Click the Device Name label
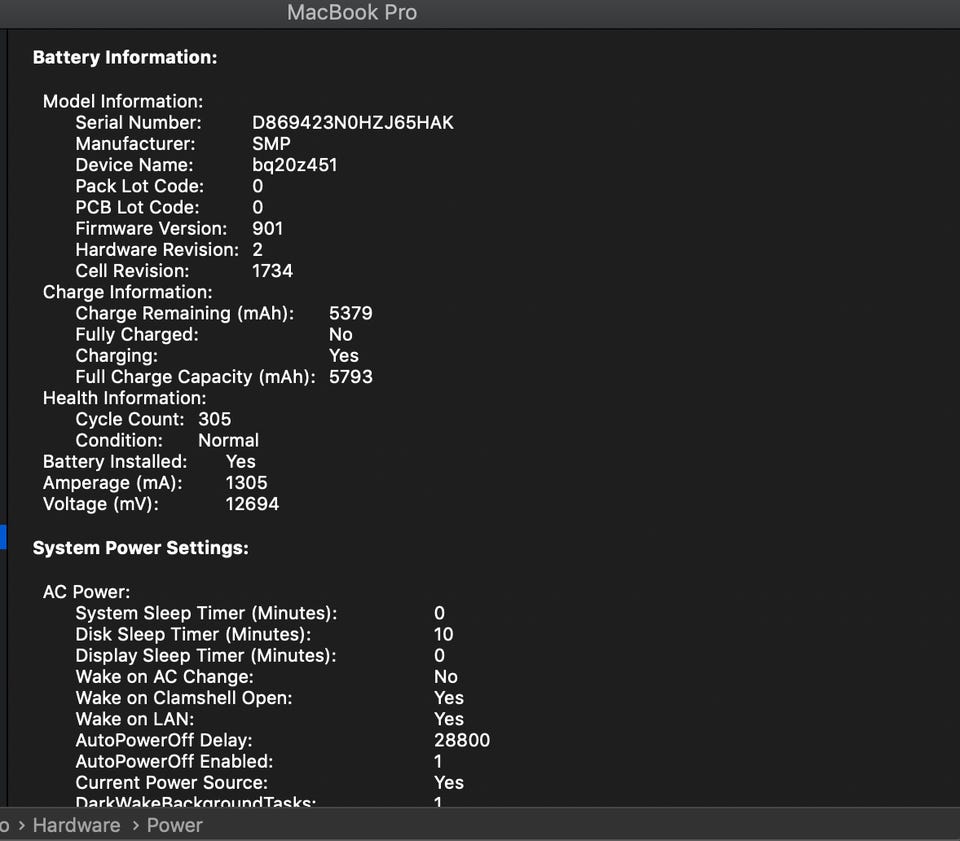 click(x=134, y=165)
